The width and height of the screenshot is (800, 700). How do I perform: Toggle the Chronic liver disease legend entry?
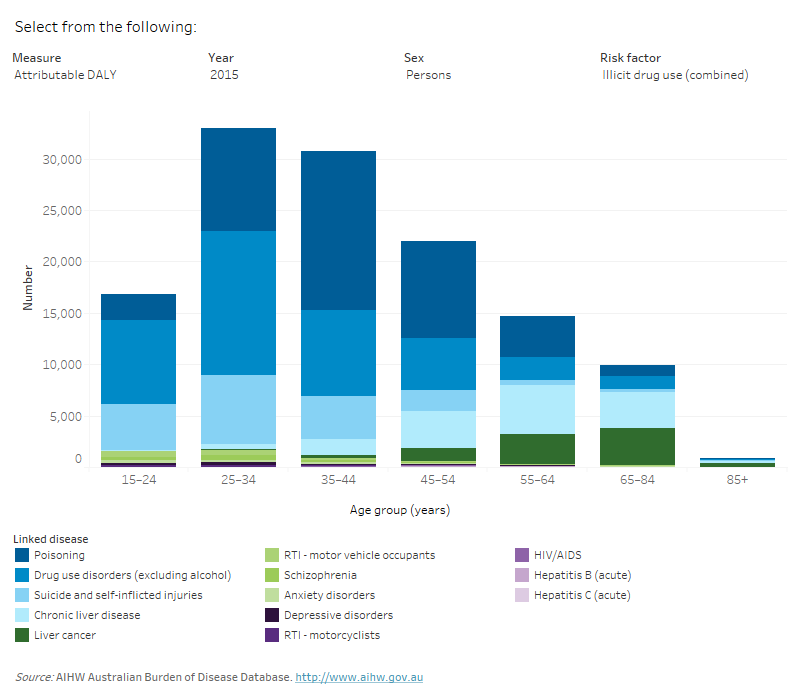[x=20, y=615]
